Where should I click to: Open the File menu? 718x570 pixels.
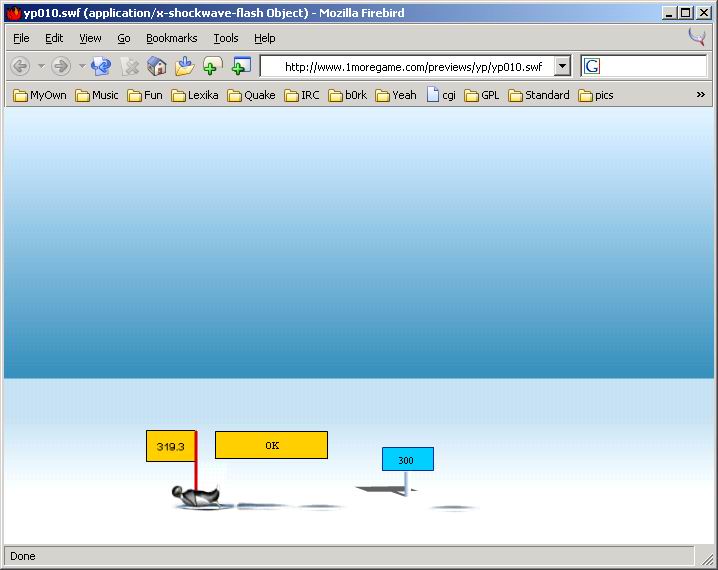point(21,38)
